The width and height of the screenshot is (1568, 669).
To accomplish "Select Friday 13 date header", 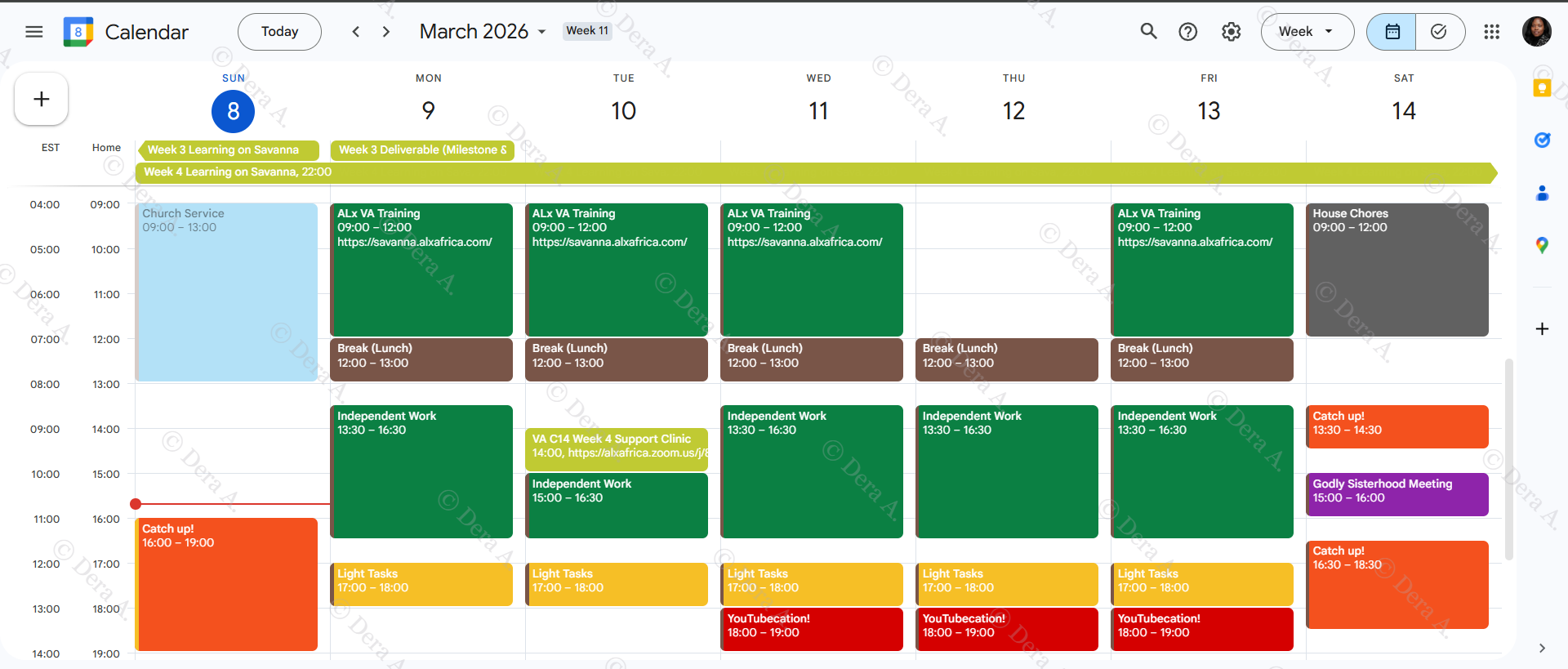I will pyautogui.click(x=1209, y=111).
